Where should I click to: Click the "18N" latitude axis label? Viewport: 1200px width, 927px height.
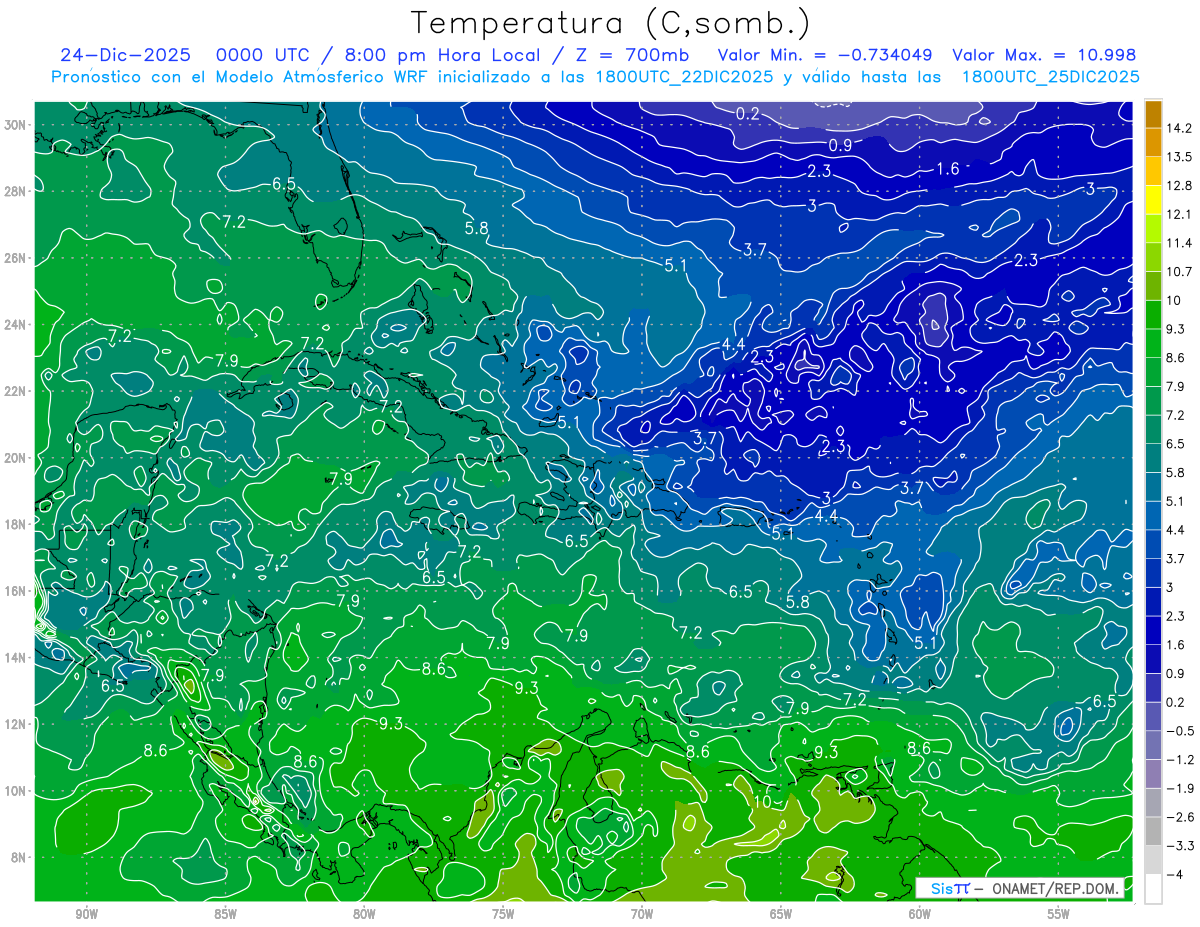point(17,524)
